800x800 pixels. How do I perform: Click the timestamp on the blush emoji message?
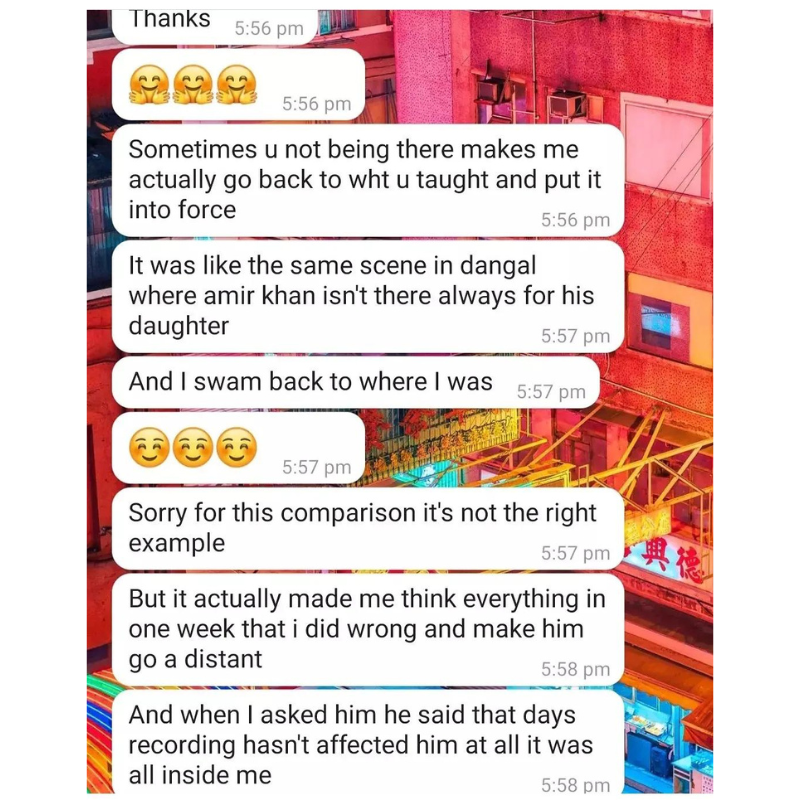click(x=316, y=467)
